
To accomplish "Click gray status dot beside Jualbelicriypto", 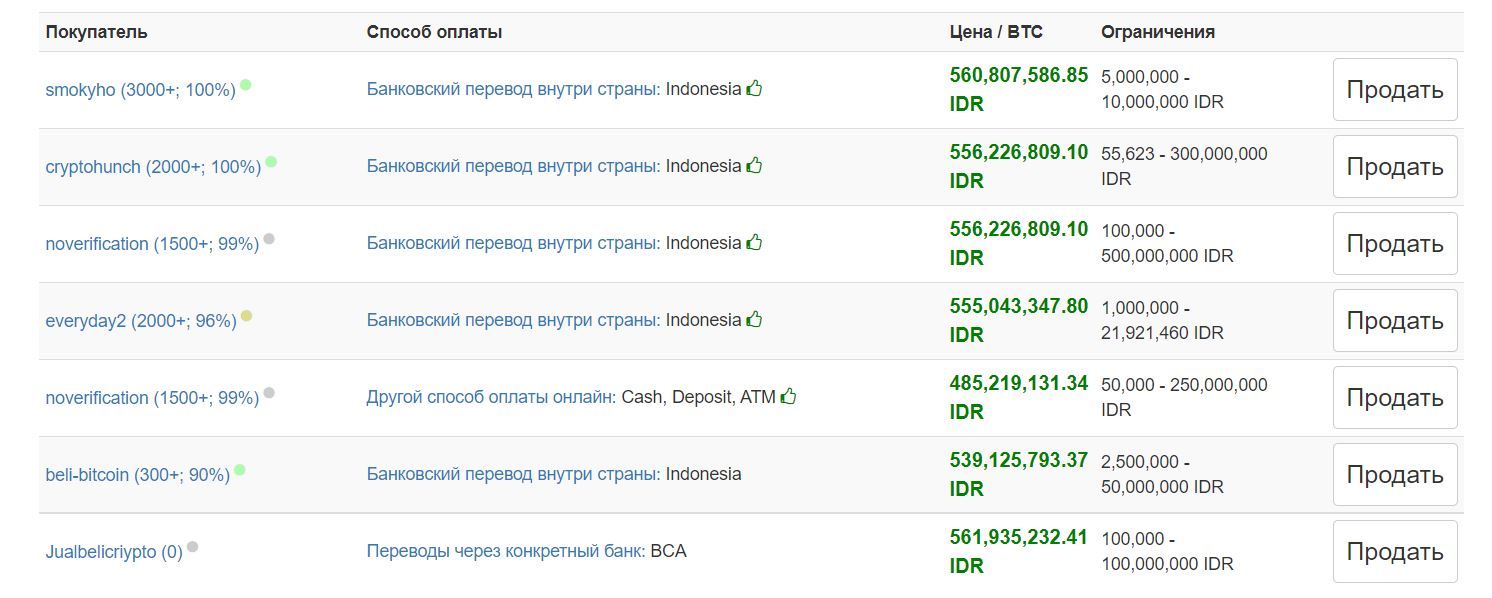I will pyautogui.click(x=193, y=547).
